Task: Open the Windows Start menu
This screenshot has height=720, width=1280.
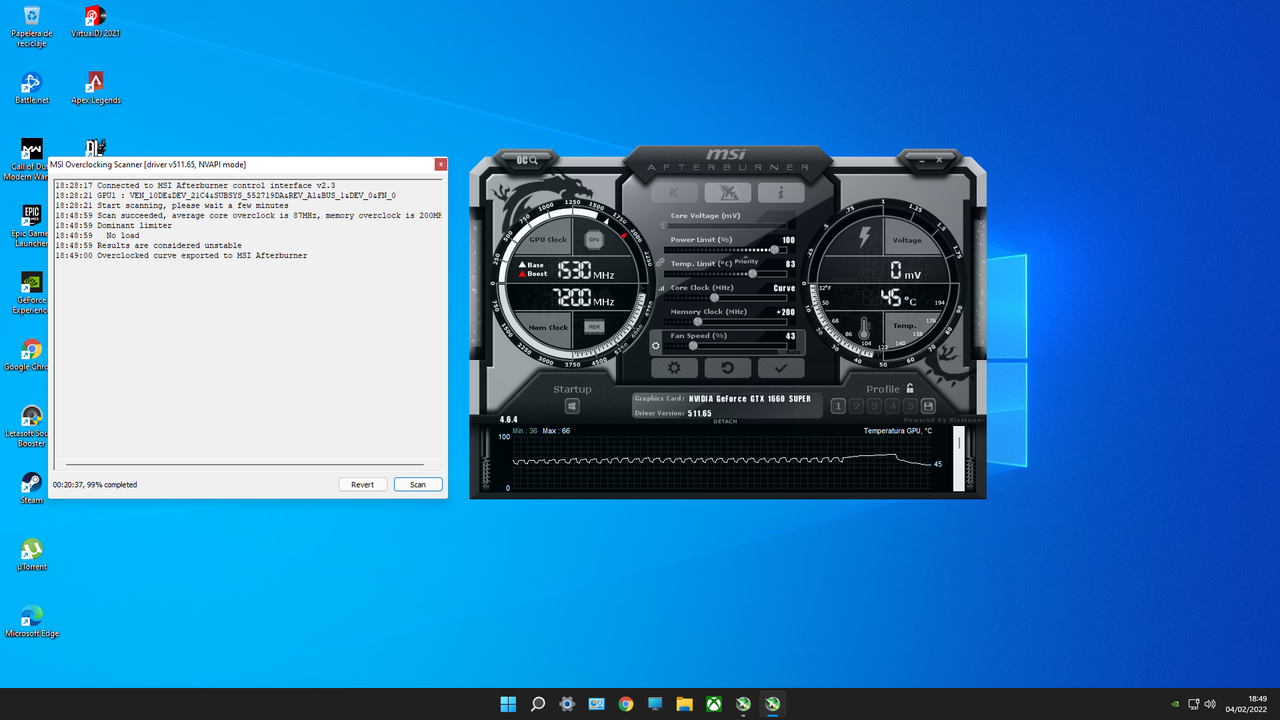Action: point(509,704)
